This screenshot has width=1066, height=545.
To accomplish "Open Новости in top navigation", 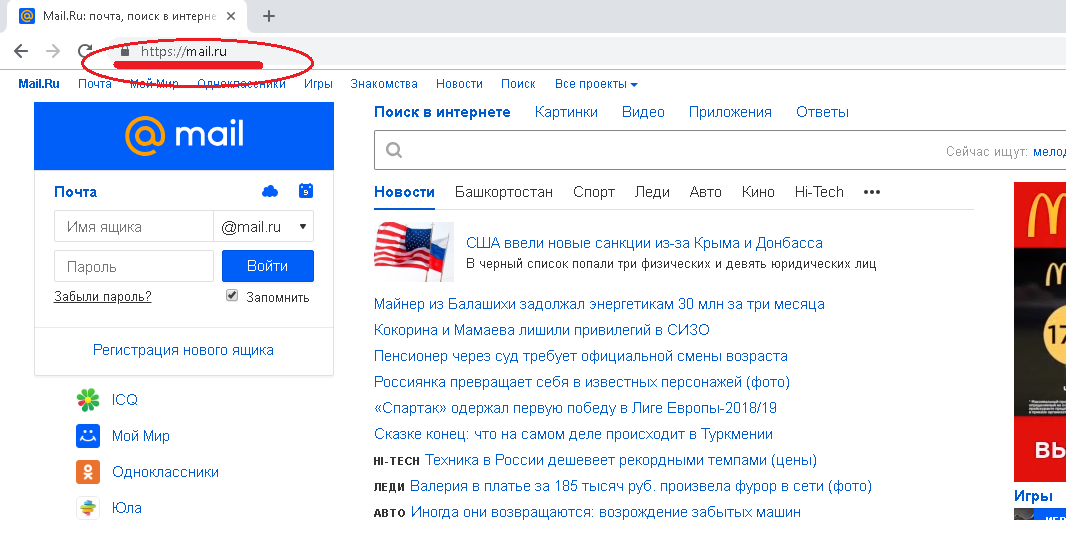I will (459, 84).
